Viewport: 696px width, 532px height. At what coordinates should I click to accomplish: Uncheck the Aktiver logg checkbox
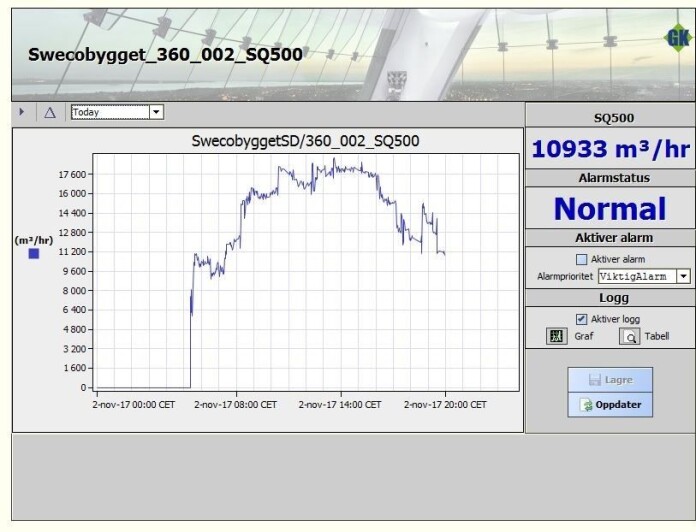(x=581, y=319)
